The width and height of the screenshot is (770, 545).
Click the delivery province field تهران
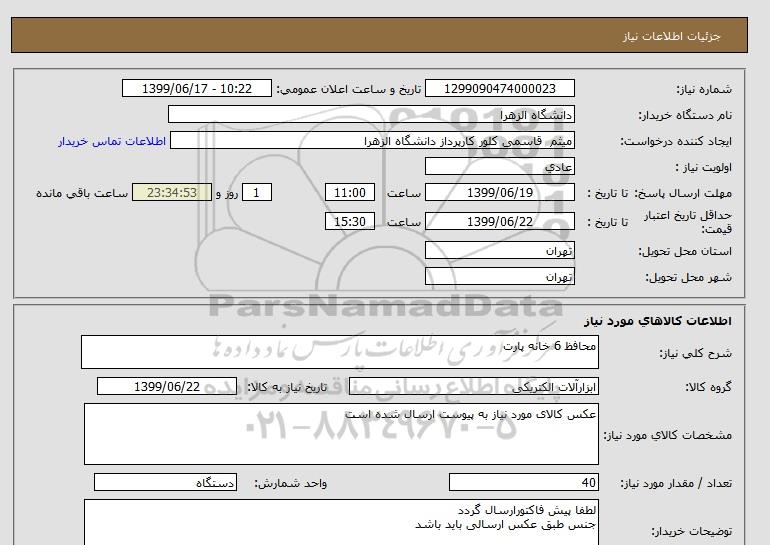tap(499, 250)
